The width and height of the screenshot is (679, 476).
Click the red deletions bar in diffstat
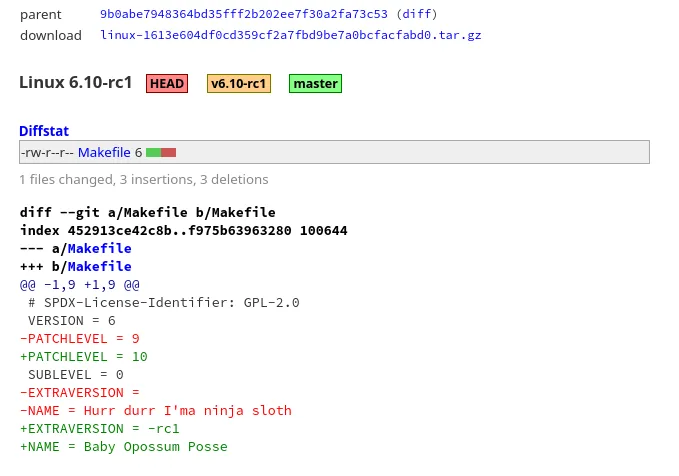[168, 152]
